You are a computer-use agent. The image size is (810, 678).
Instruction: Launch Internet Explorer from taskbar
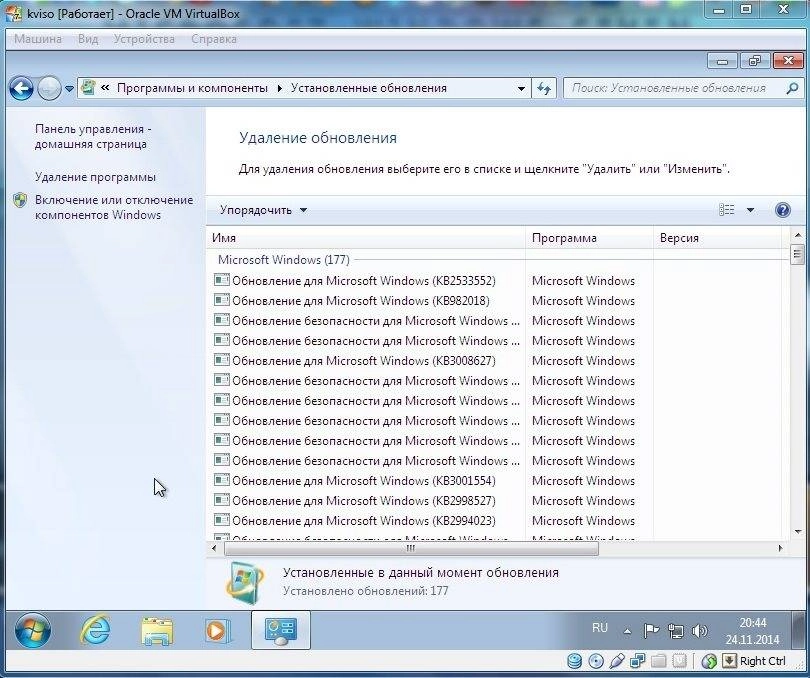(95, 630)
